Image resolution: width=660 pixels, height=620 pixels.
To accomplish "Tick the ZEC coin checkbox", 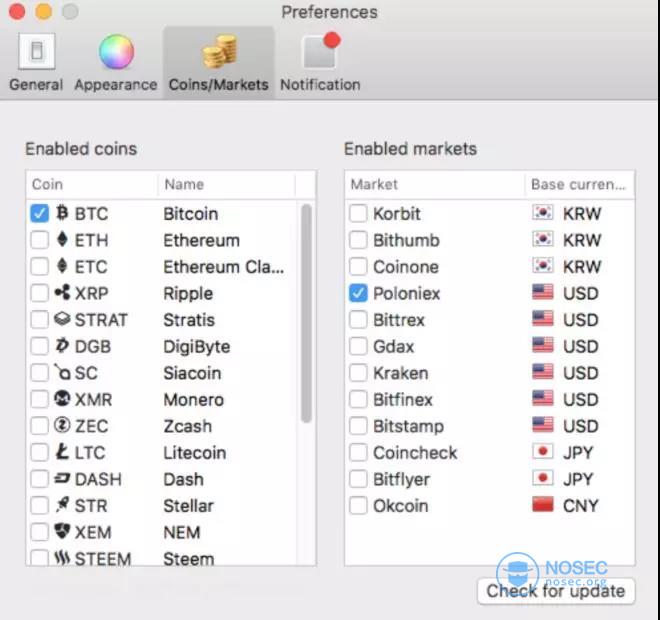I will [40, 426].
